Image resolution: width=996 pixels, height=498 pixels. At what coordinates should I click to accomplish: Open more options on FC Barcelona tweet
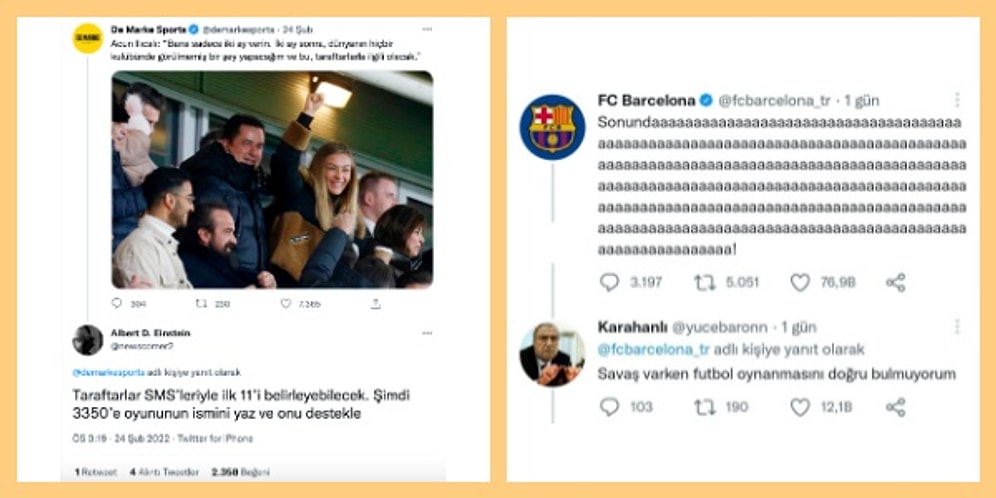957,100
